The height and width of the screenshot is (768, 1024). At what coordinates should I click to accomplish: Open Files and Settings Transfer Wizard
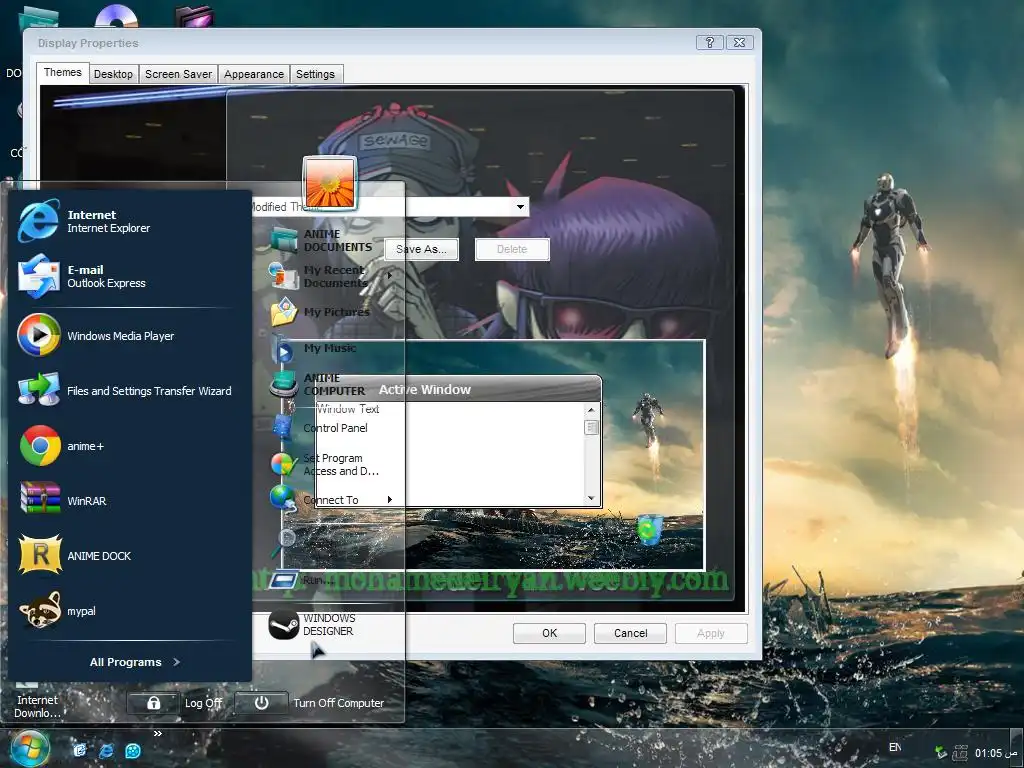click(39, 390)
